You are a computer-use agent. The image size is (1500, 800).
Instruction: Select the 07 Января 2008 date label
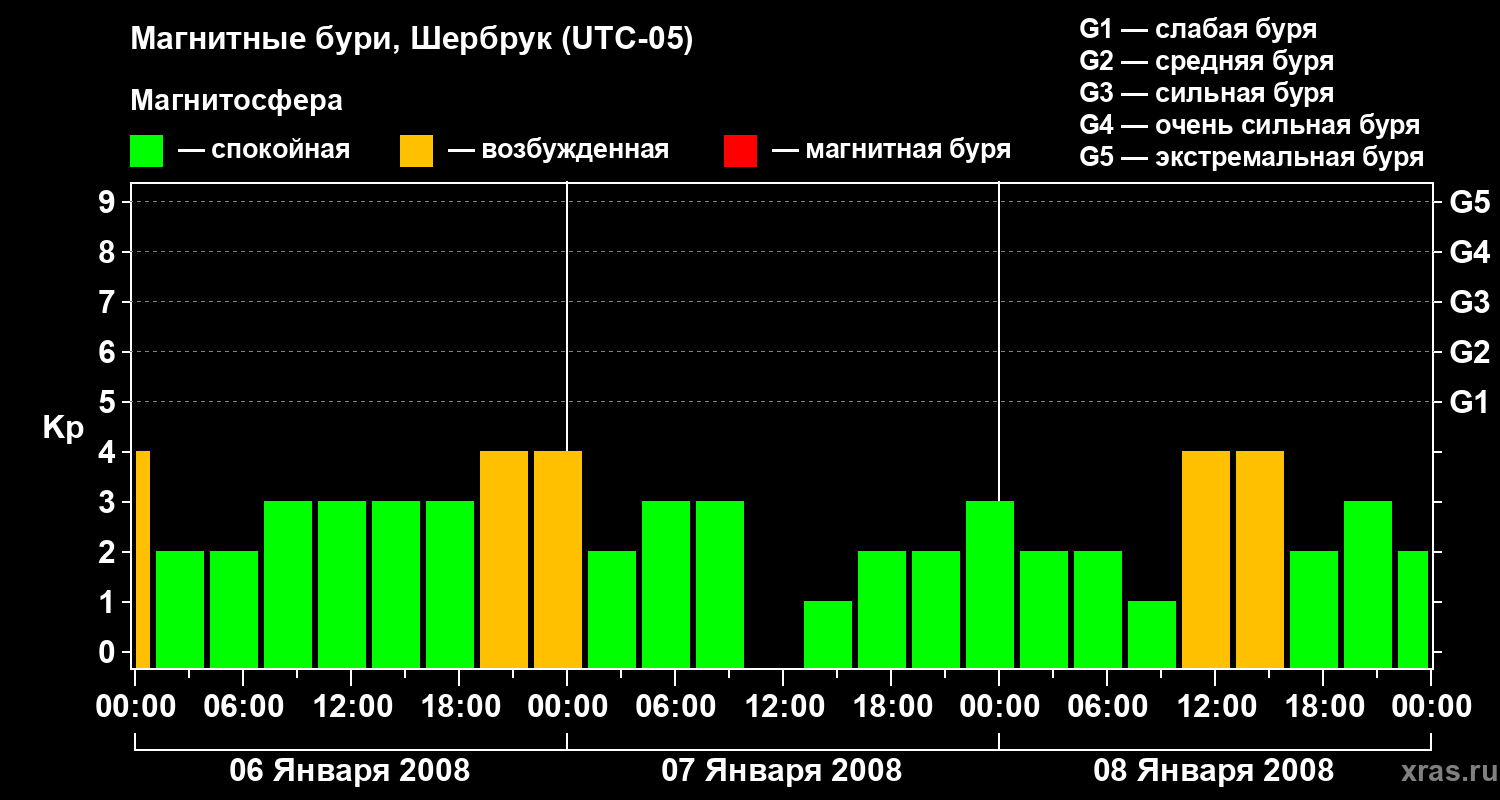click(x=781, y=771)
